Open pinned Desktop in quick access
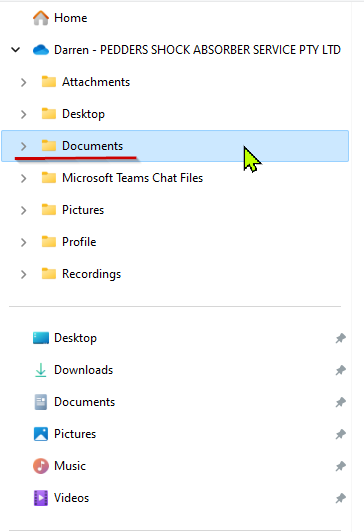Viewport: 364px width, 532px height. (76, 338)
